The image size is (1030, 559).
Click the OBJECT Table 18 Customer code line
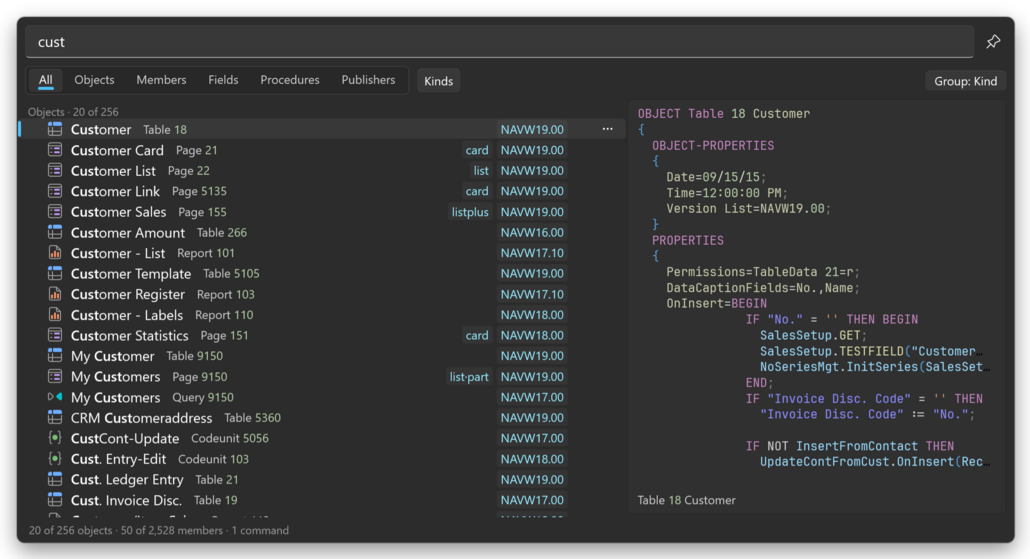click(x=724, y=114)
